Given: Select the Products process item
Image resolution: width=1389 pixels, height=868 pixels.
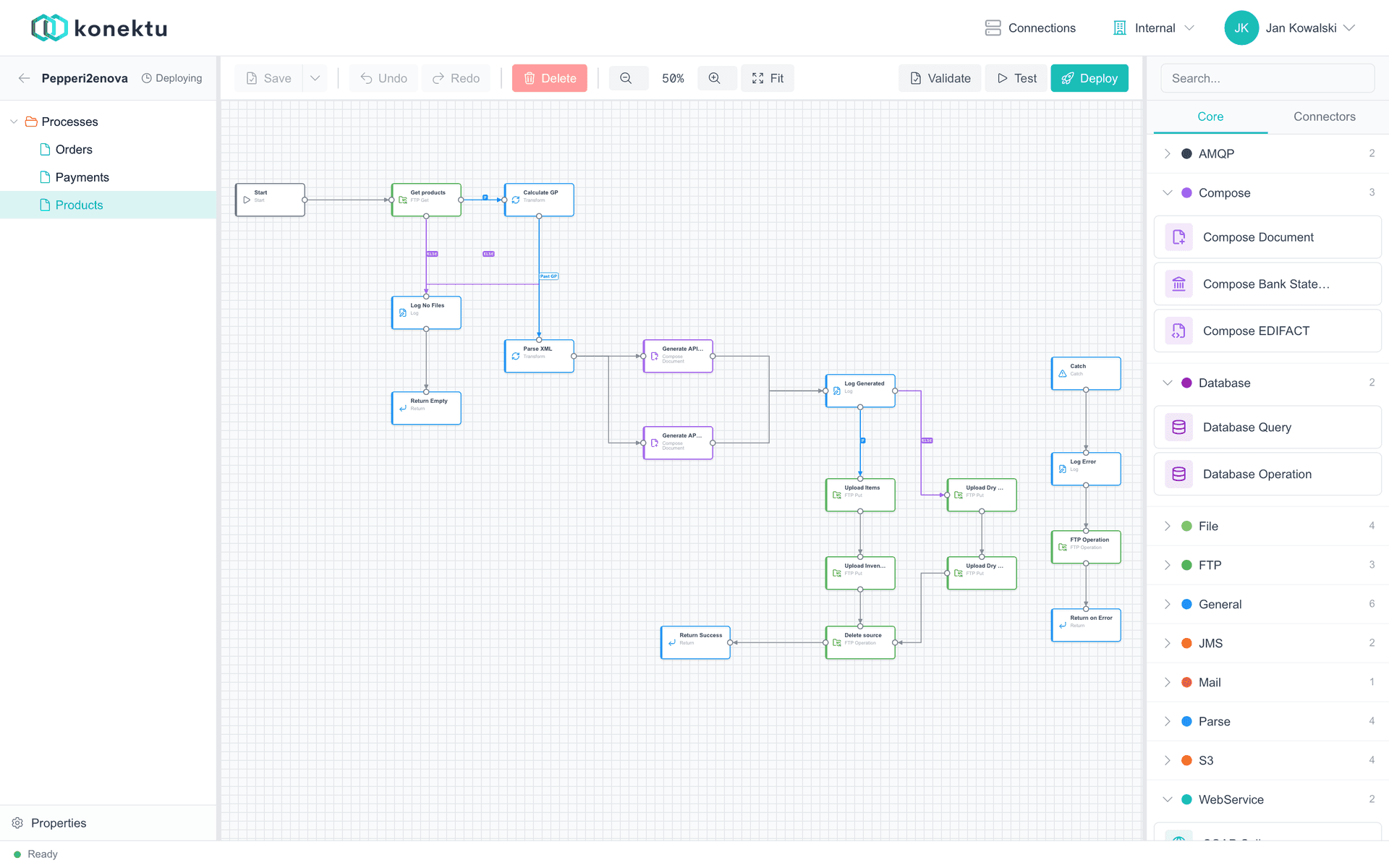Looking at the screenshot, I should [x=80, y=205].
